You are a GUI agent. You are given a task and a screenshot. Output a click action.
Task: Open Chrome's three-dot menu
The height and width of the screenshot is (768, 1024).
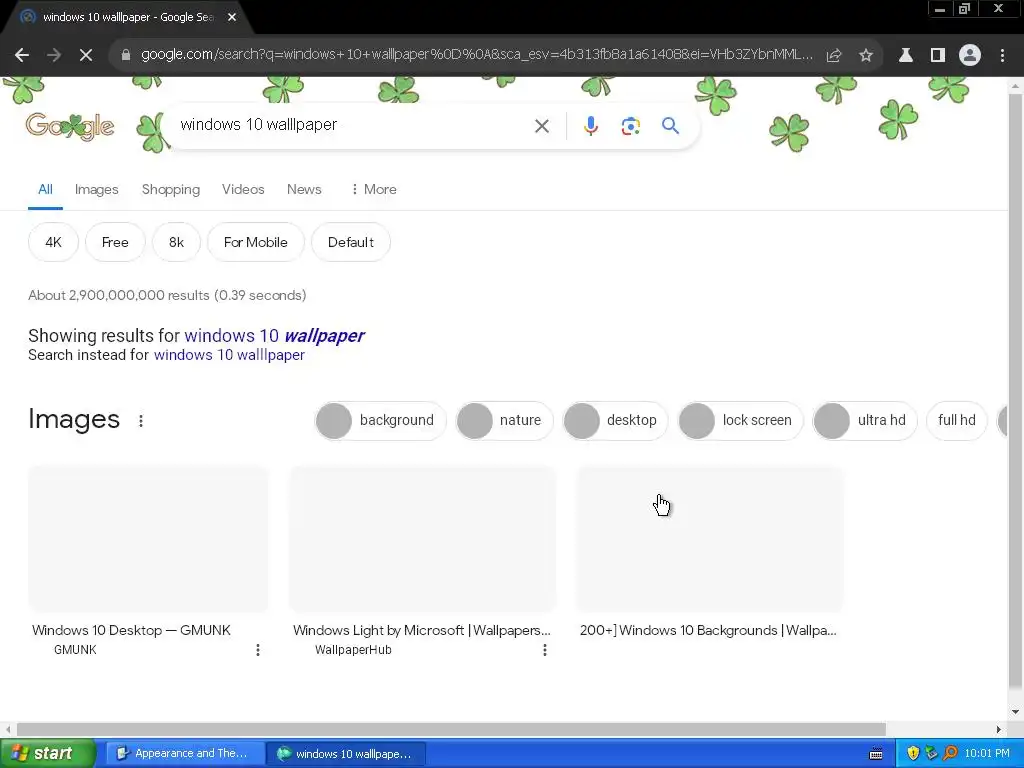(x=1002, y=56)
